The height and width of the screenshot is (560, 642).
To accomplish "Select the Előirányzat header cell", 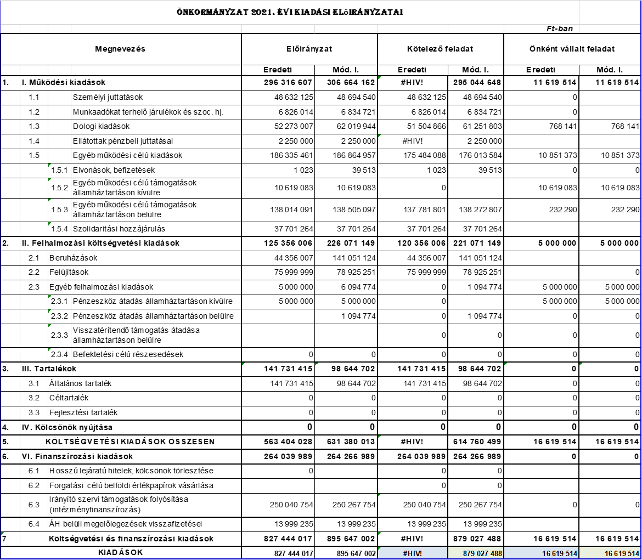I will (309, 49).
